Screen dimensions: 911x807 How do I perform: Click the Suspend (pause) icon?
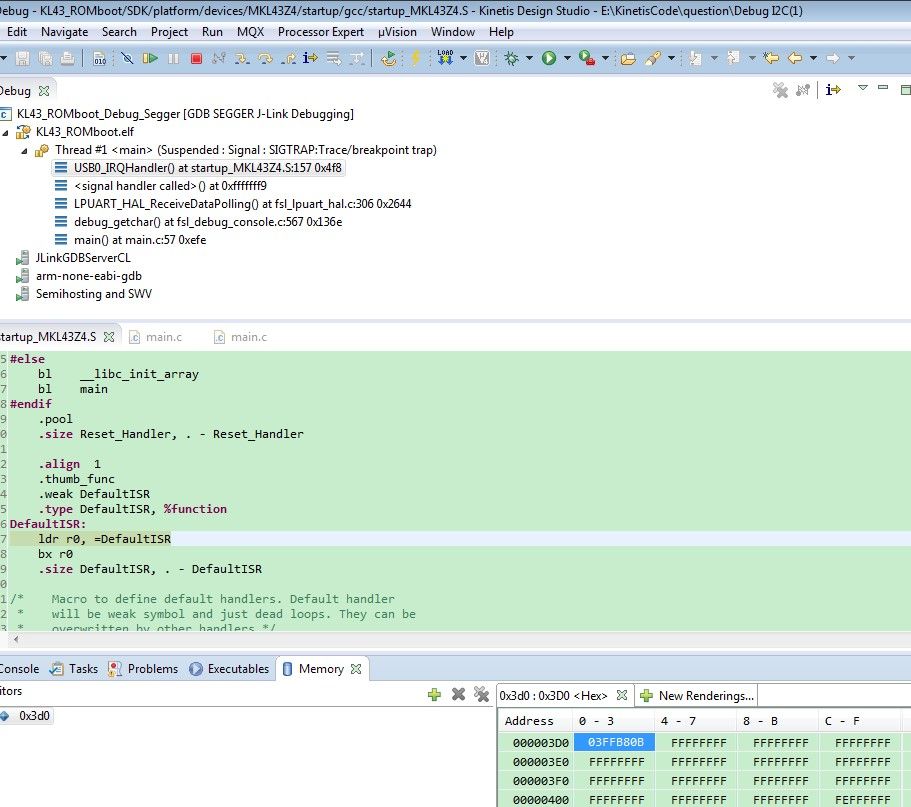coord(173,59)
